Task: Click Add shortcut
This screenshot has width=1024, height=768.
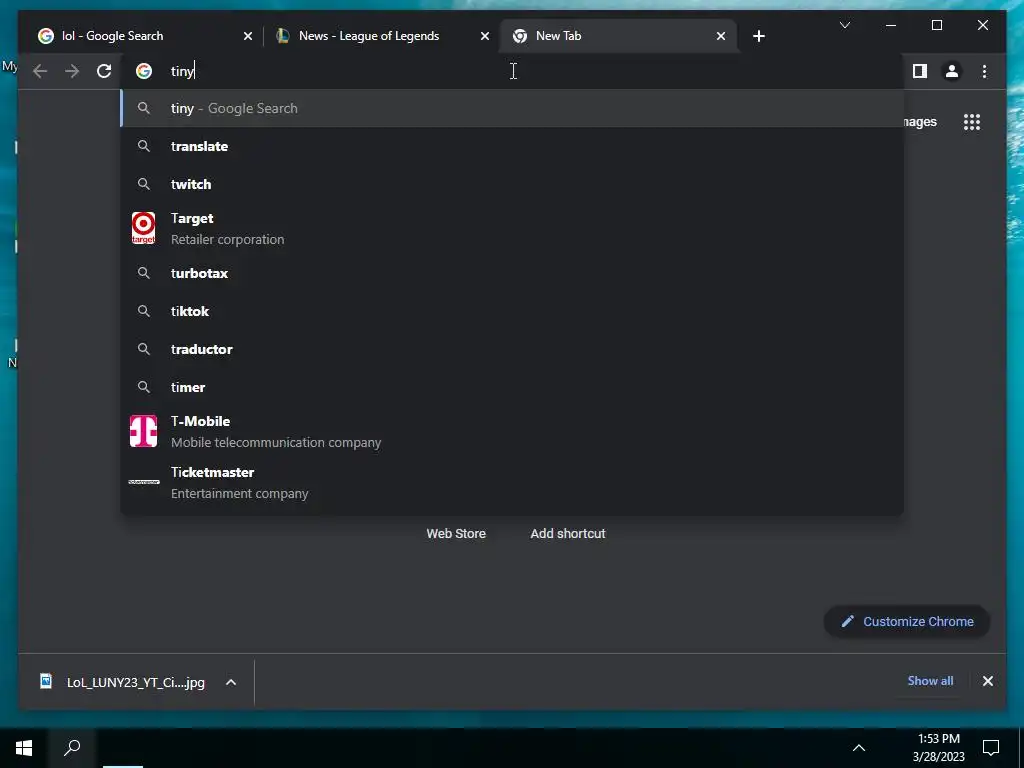Action: tap(568, 534)
